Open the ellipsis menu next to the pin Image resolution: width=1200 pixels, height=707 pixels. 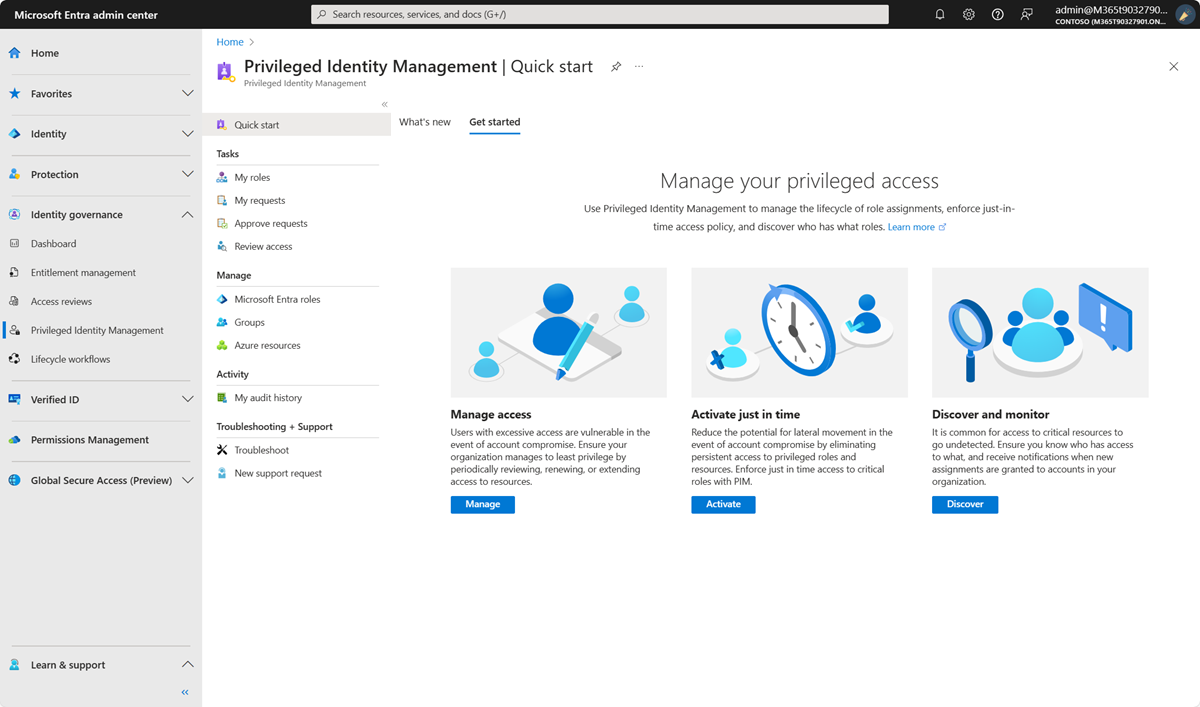639,66
